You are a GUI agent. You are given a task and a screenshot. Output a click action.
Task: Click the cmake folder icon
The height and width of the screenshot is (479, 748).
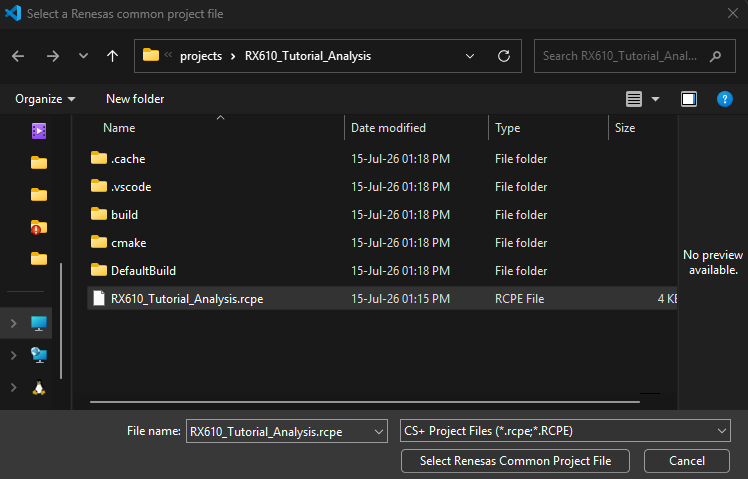[99, 242]
